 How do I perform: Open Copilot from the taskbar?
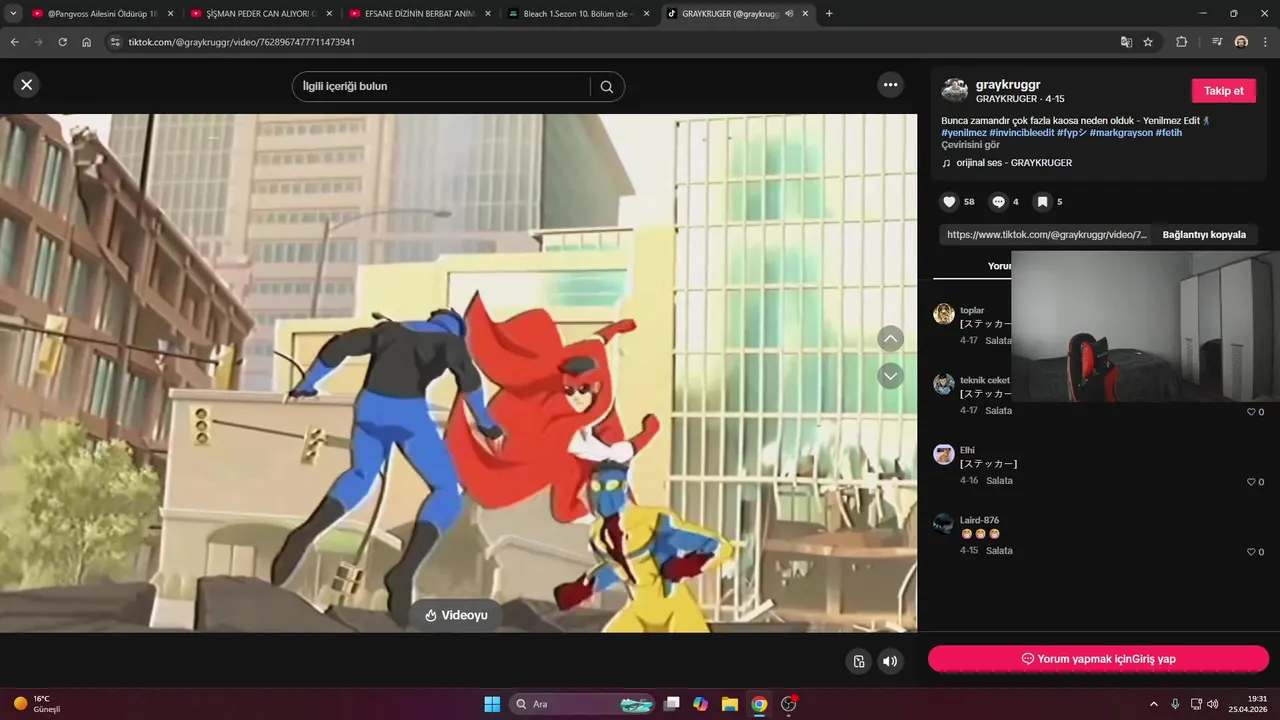tap(701, 704)
